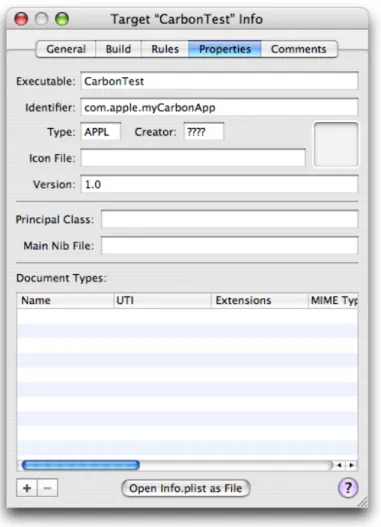
Task: Select the Rules tab
Action: click(165, 49)
